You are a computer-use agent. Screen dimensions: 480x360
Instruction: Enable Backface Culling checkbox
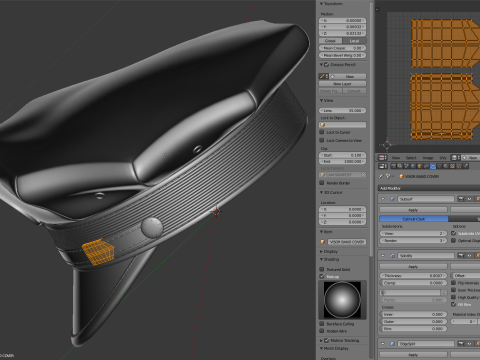click(322, 324)
